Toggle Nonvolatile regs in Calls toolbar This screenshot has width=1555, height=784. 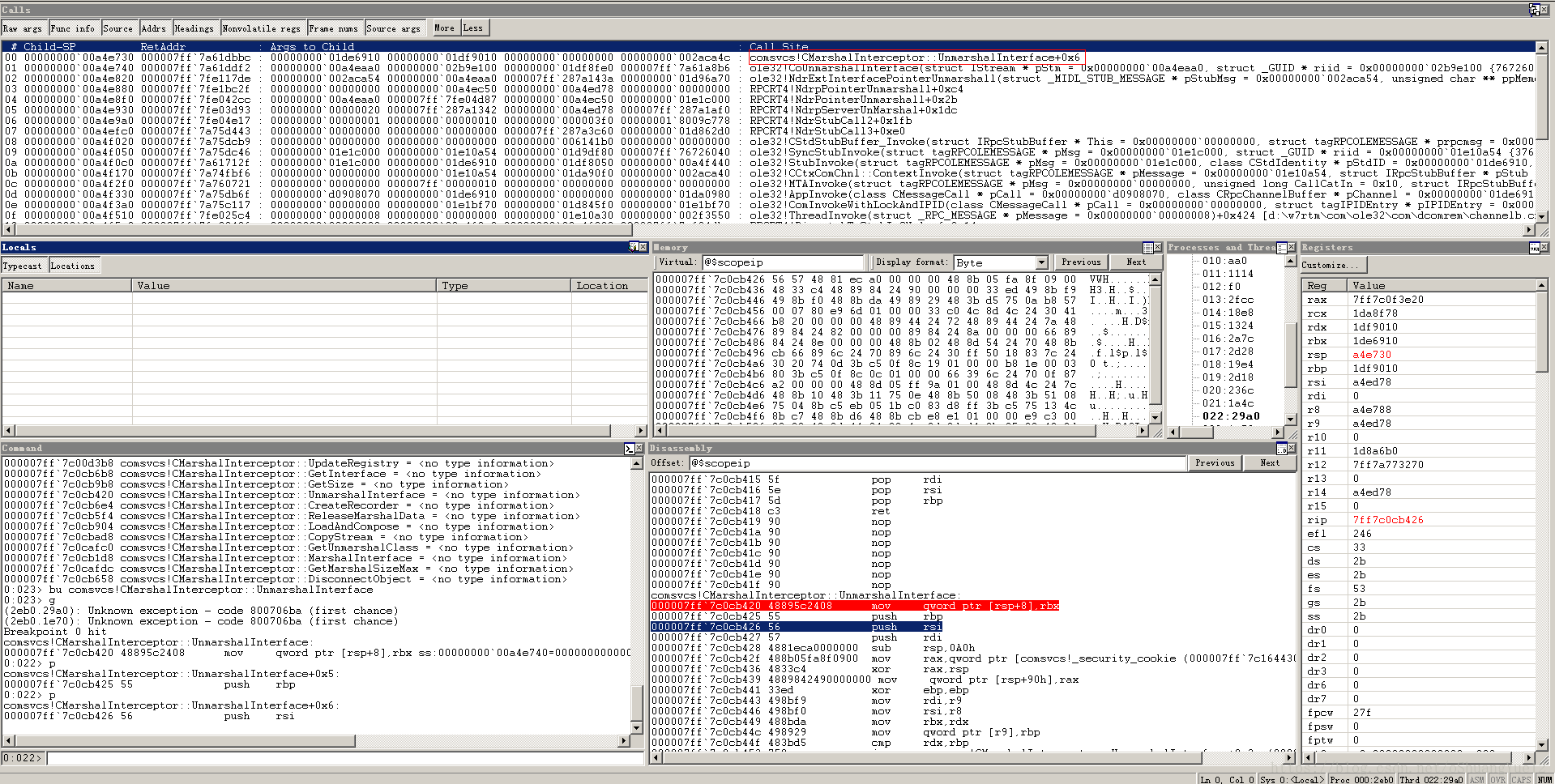coord(262,28)
